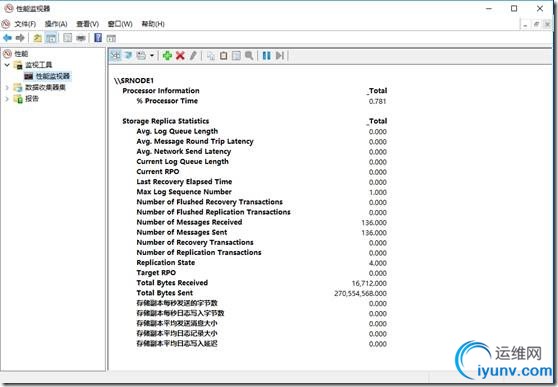Select Number of Recovery Transactions counter
This screenshot has width=558, height=387.
195,242
